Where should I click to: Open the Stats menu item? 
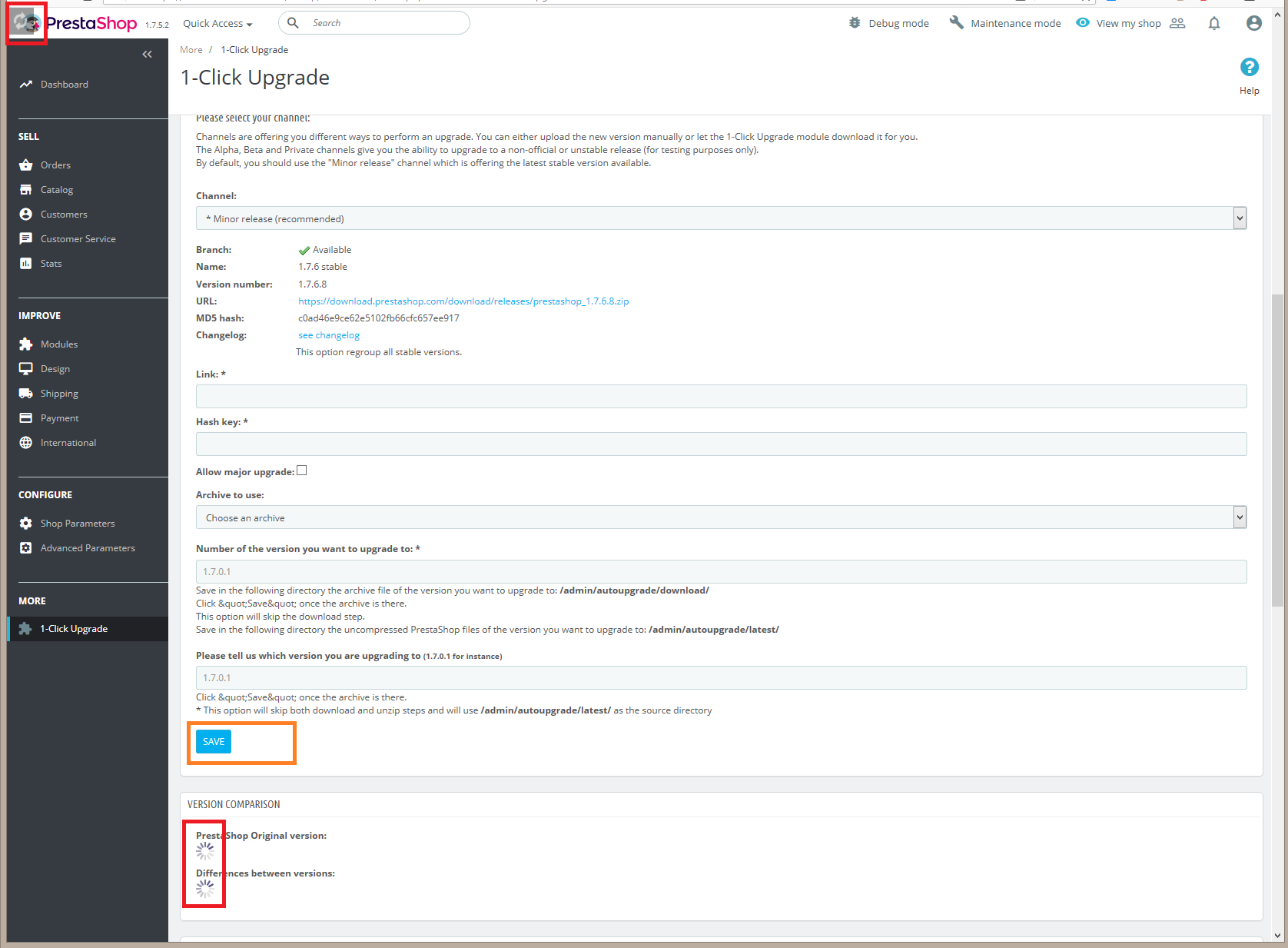[51, 264]
